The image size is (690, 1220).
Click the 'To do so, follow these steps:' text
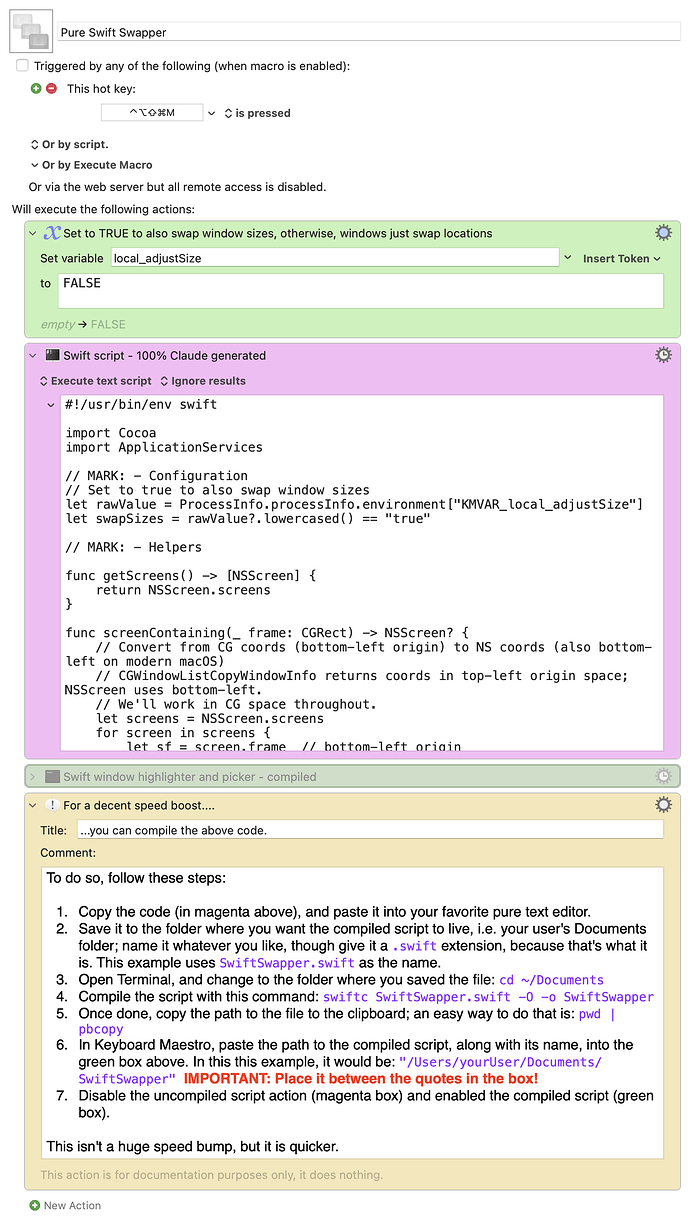coord(136,878)
